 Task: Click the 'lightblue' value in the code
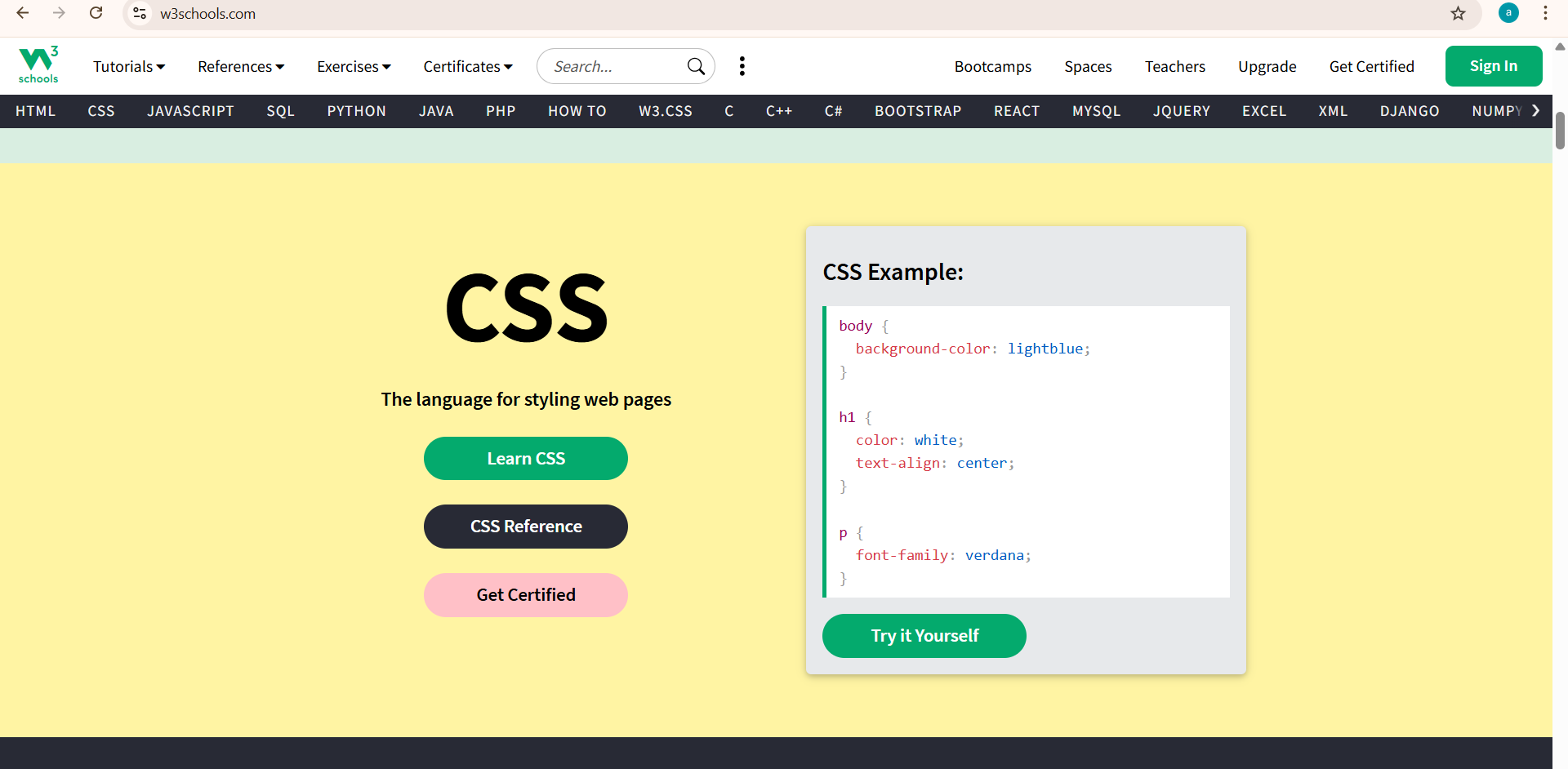coord(1045,349)
